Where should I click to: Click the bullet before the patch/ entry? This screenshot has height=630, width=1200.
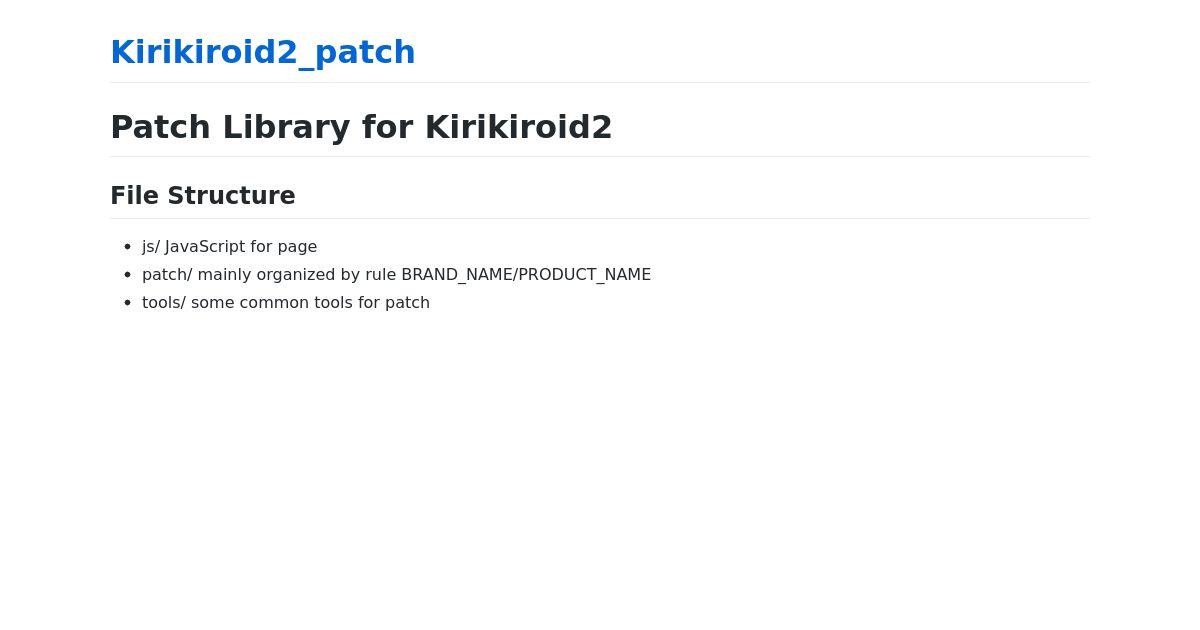(x=127, y=275)
